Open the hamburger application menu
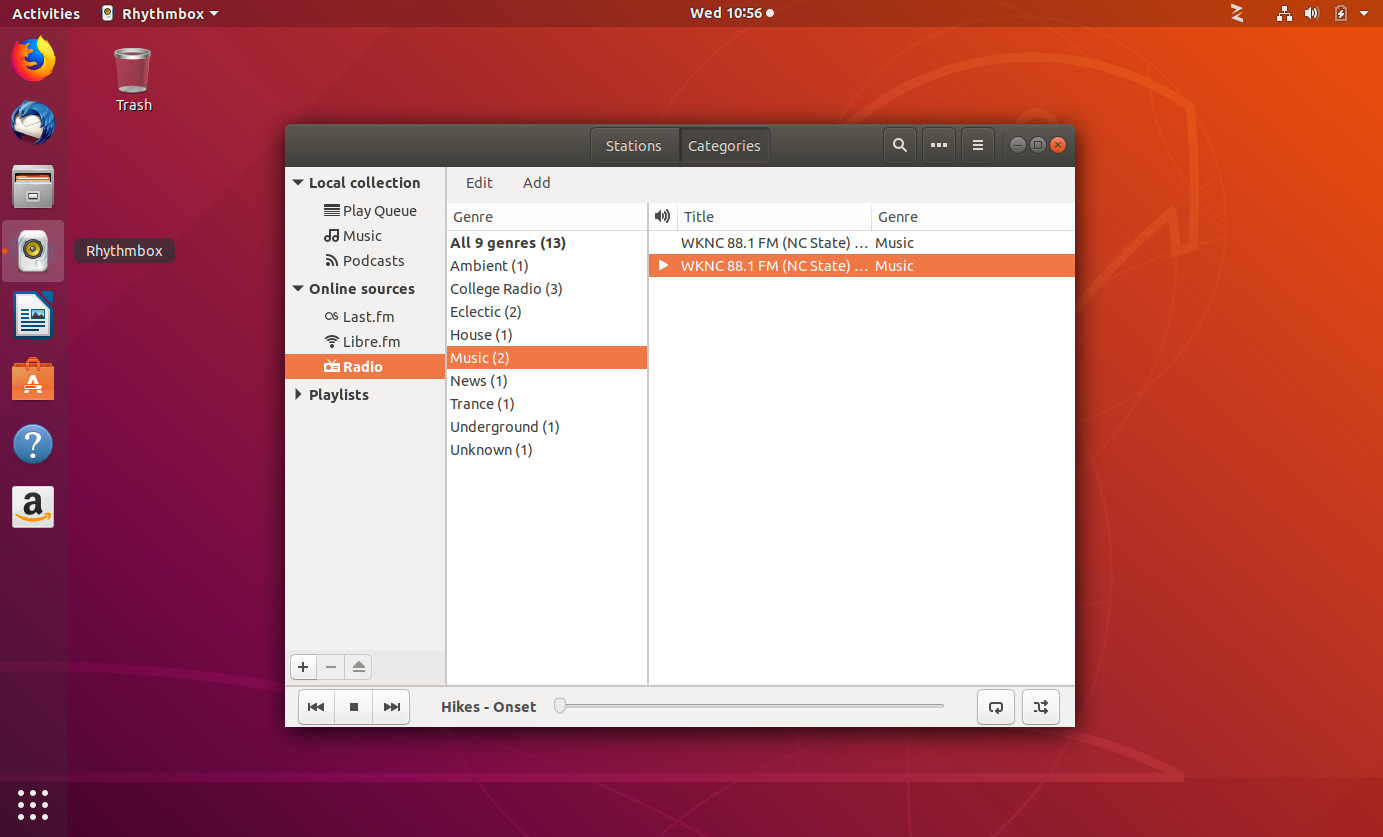The image size is (1383, 837). tap(977, 145)
